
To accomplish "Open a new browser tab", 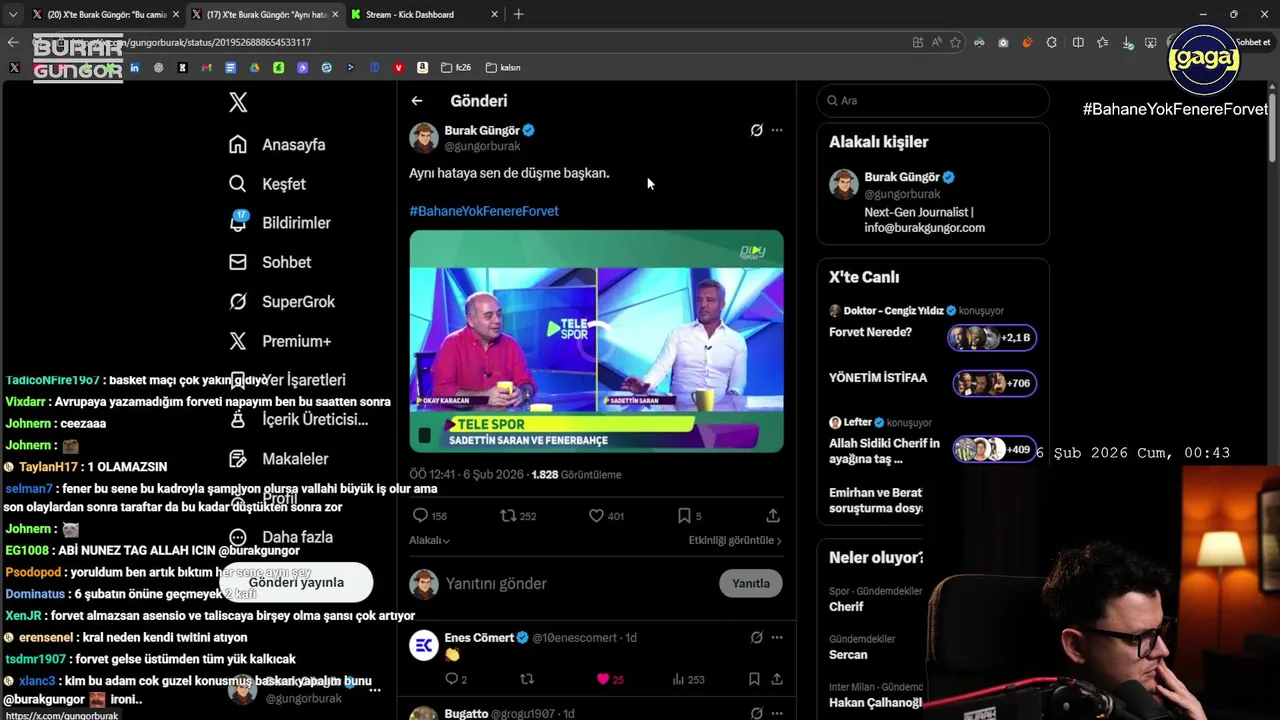I will click(x=518, y=14).
